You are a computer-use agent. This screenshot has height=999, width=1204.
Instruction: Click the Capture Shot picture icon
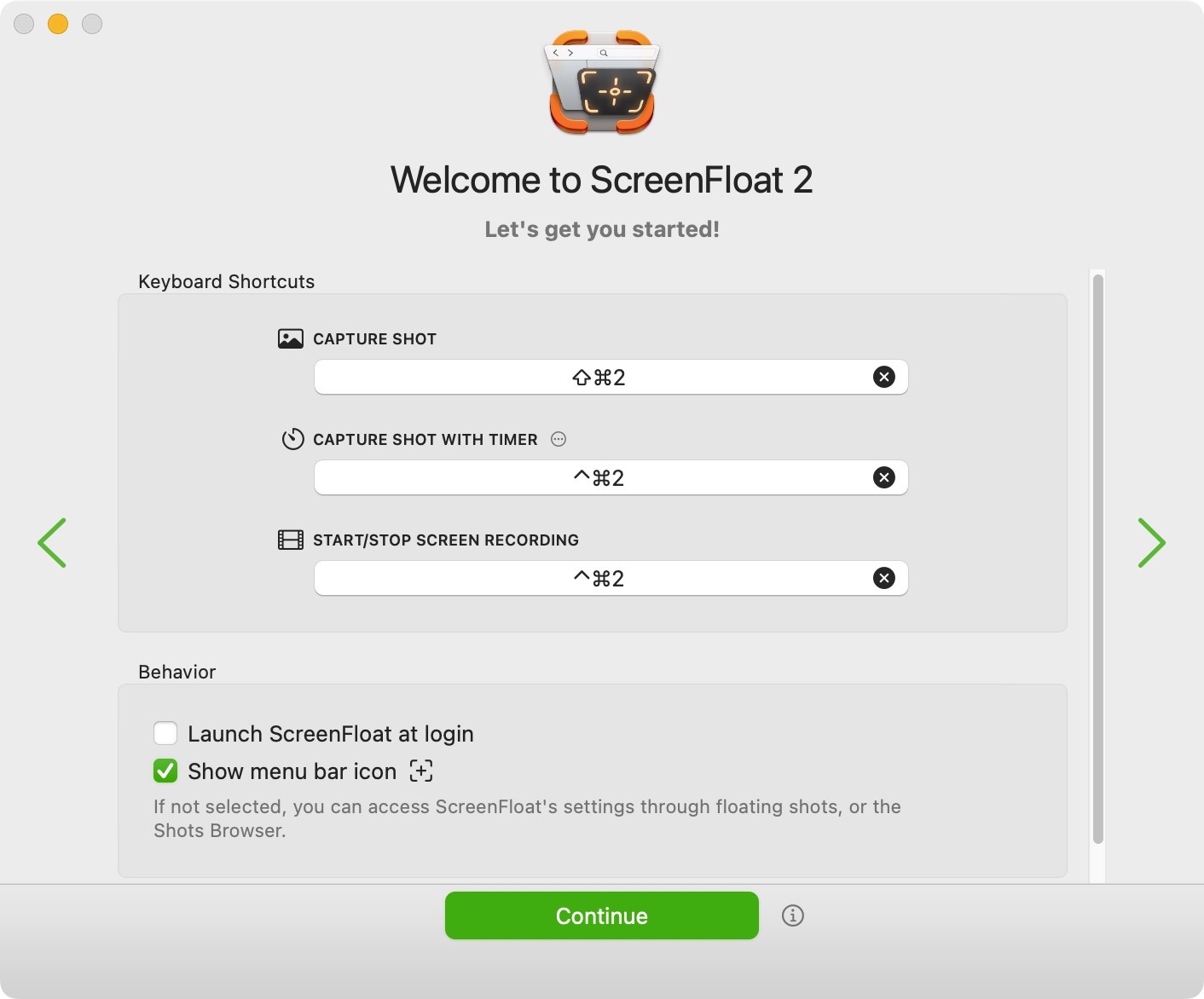[291, 338]
